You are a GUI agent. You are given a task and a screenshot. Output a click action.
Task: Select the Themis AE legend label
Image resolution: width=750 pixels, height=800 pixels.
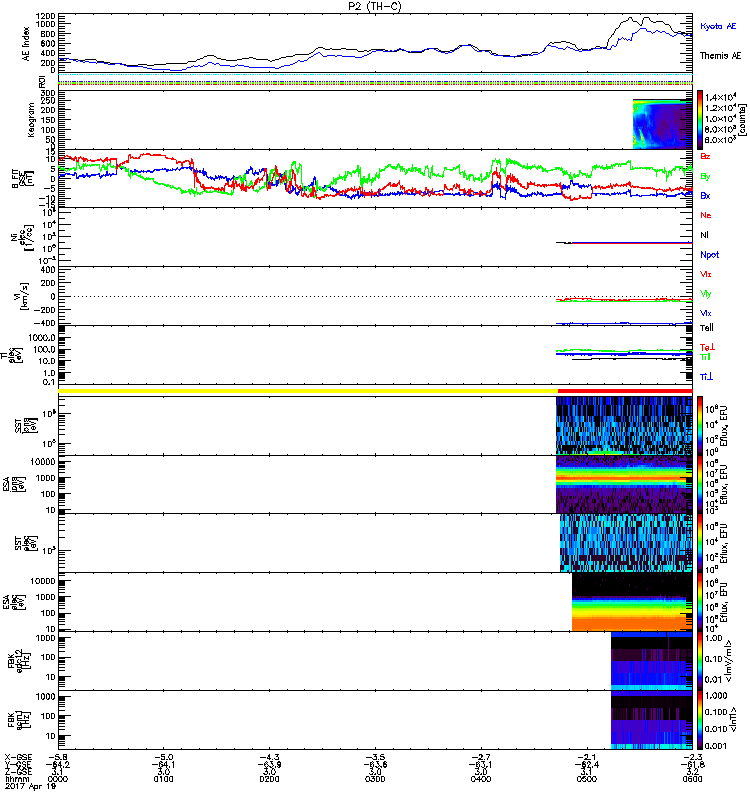click(x=720, y=56)
